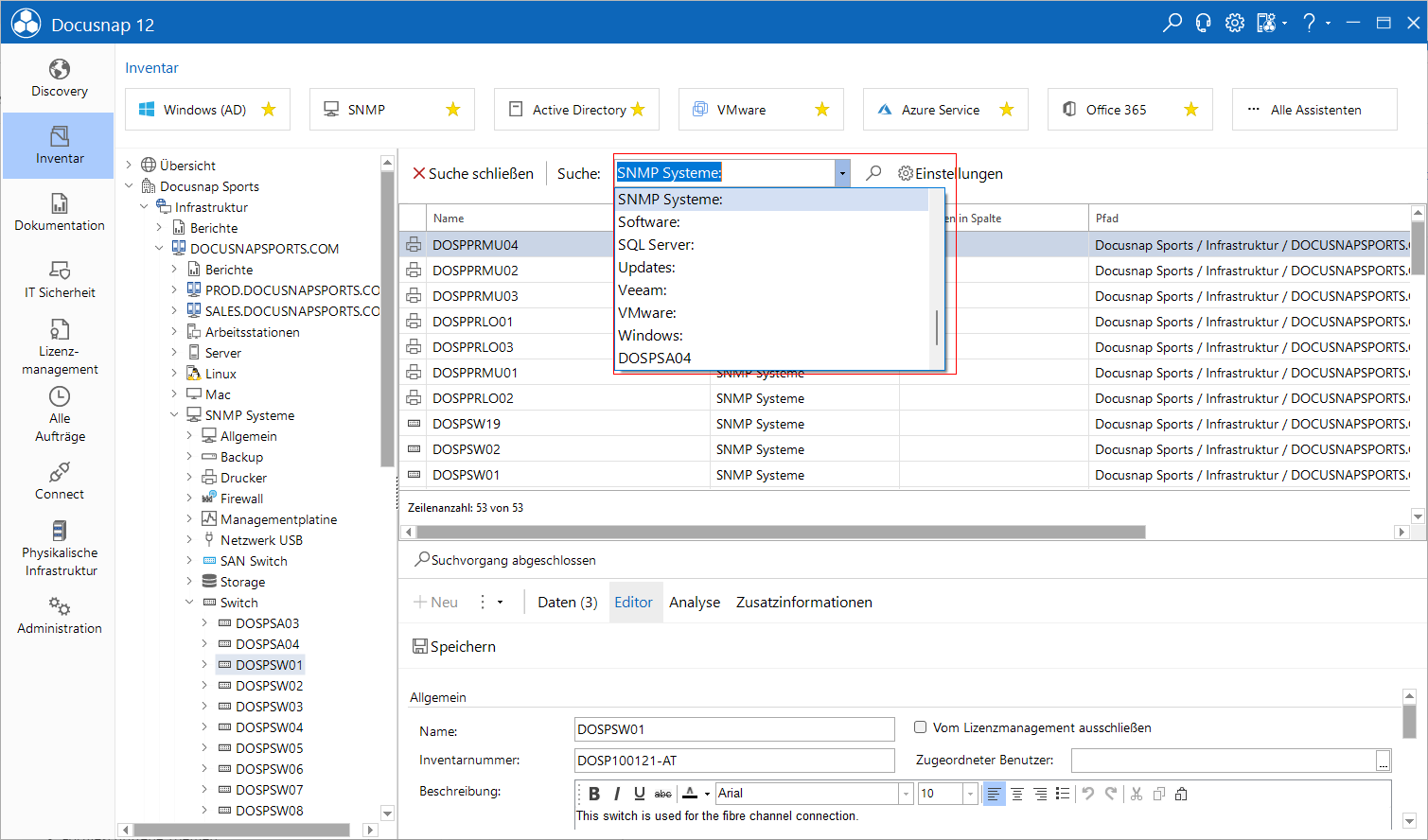Viewport: 1428px width, 840px height.
Task: Apply underline in the description toolbar
Action: tap(640, 794)
